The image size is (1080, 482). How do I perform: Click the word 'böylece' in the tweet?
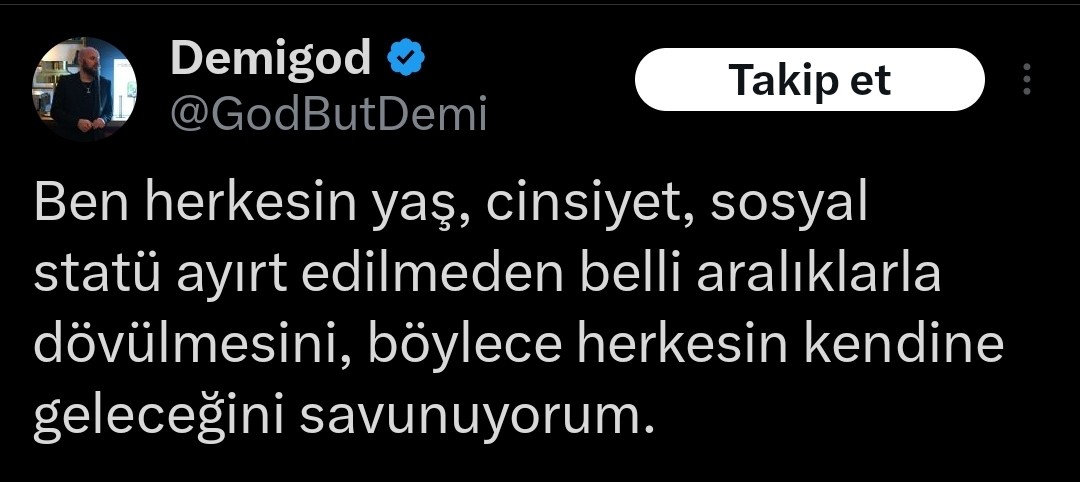click(466, 346)
